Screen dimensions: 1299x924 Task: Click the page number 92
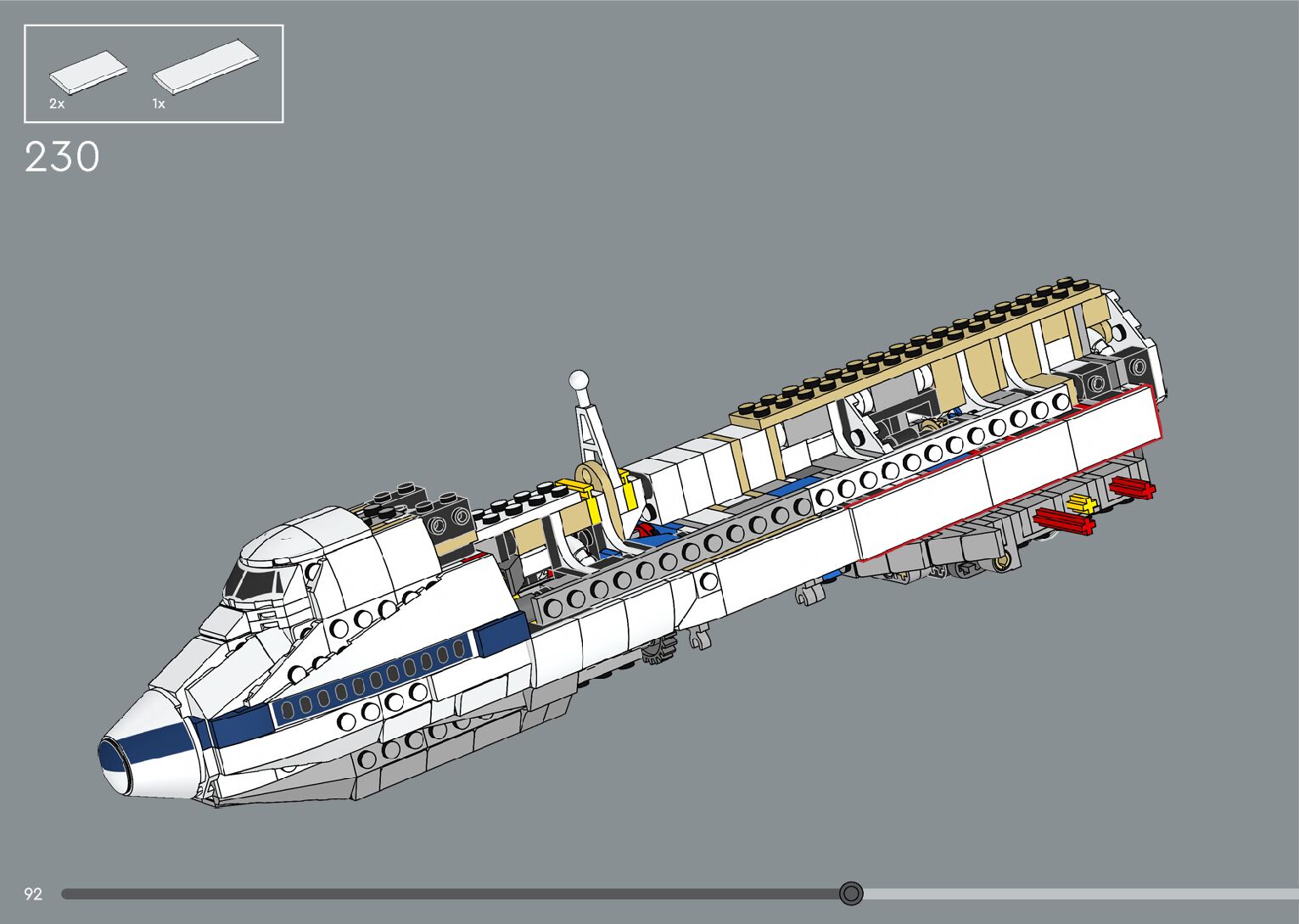coord(33,893)
